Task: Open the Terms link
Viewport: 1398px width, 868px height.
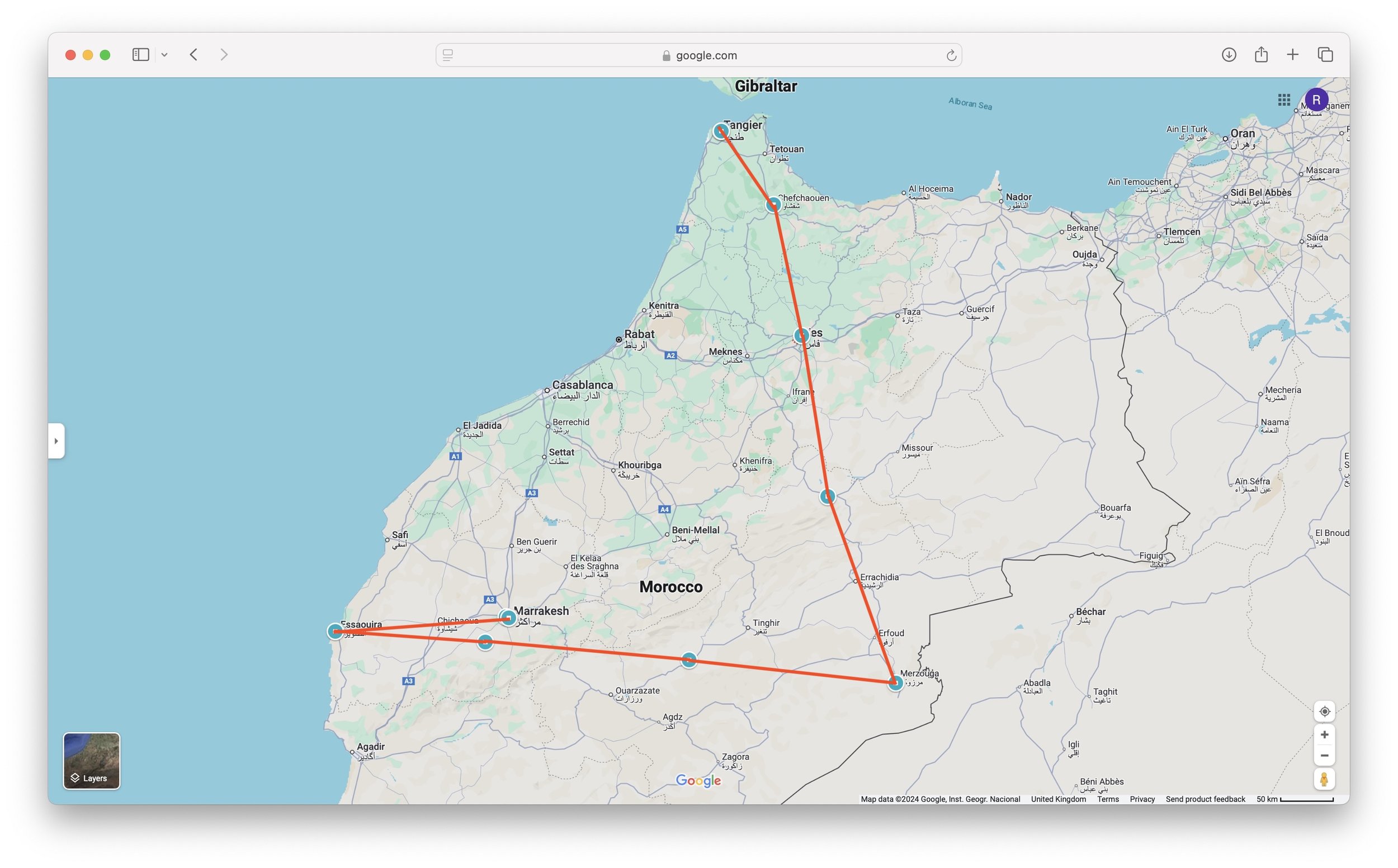Action: (1107, 799)
